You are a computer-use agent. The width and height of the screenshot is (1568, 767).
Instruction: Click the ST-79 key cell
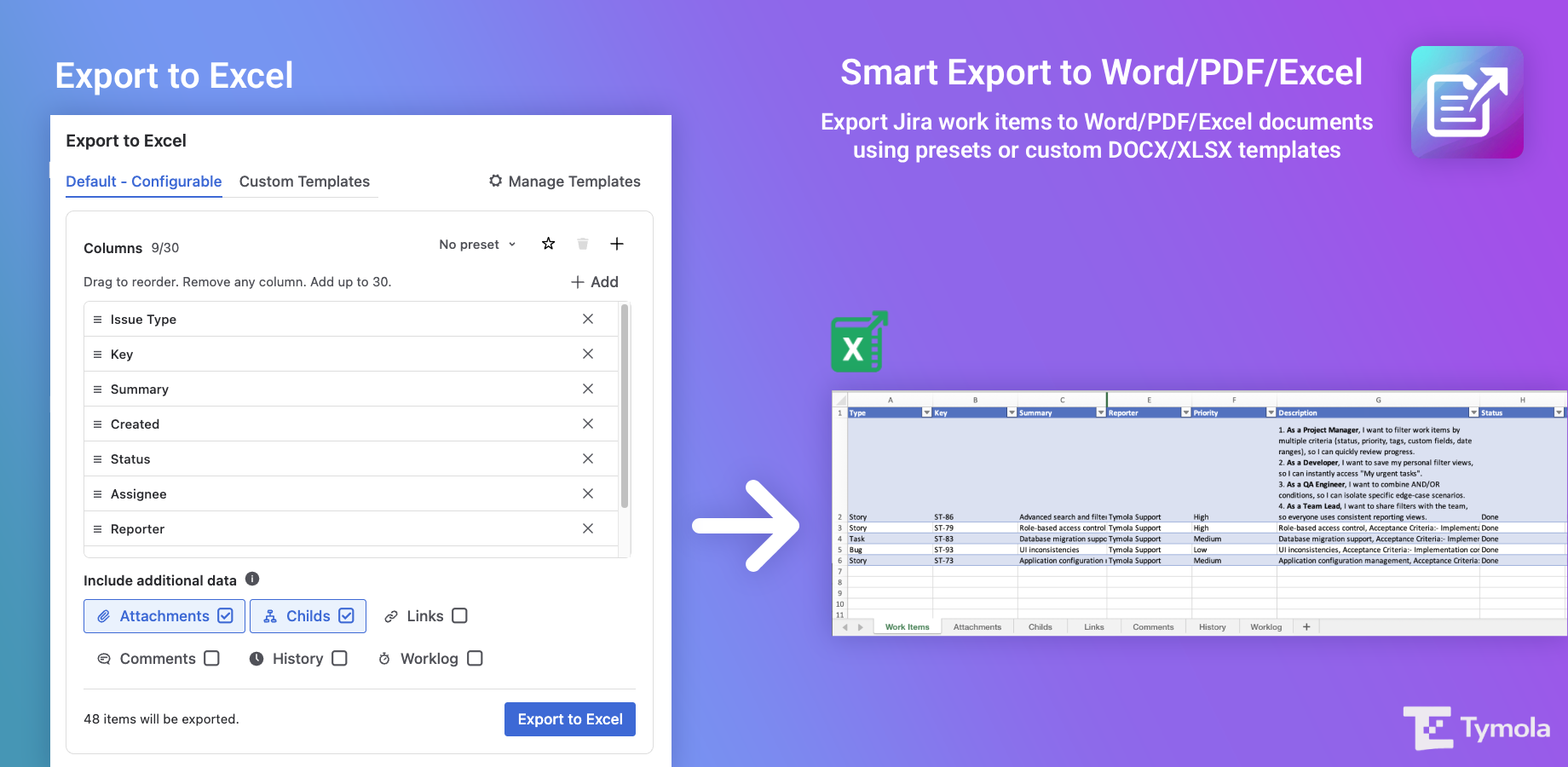coord(975,528)
